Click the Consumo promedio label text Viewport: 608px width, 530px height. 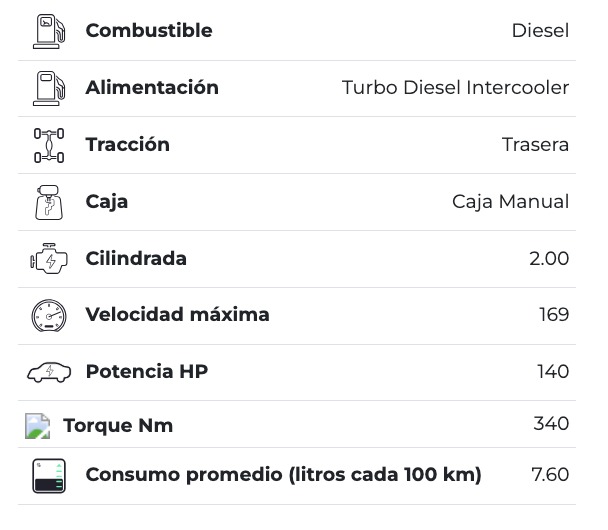(283, 475)
